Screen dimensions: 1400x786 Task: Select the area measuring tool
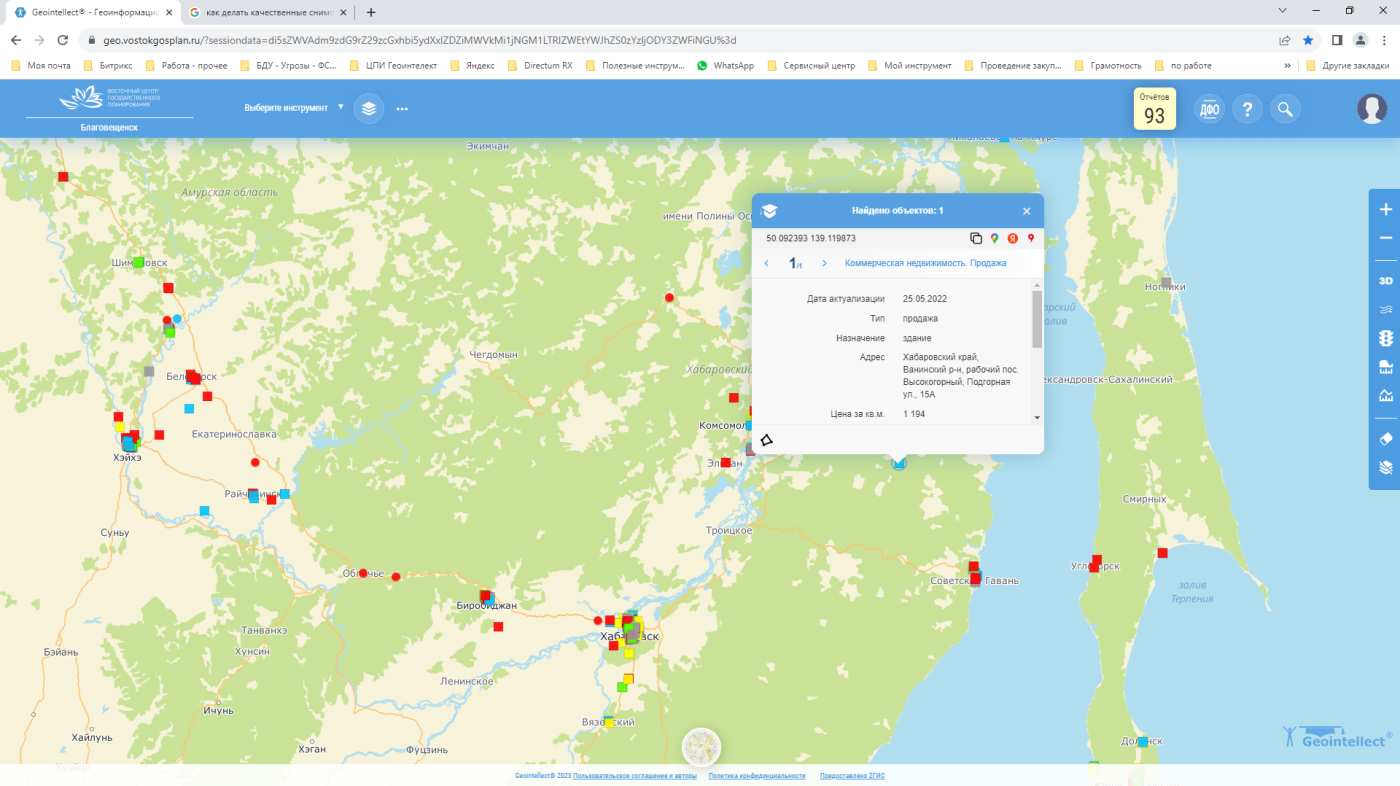[1386, 366]
